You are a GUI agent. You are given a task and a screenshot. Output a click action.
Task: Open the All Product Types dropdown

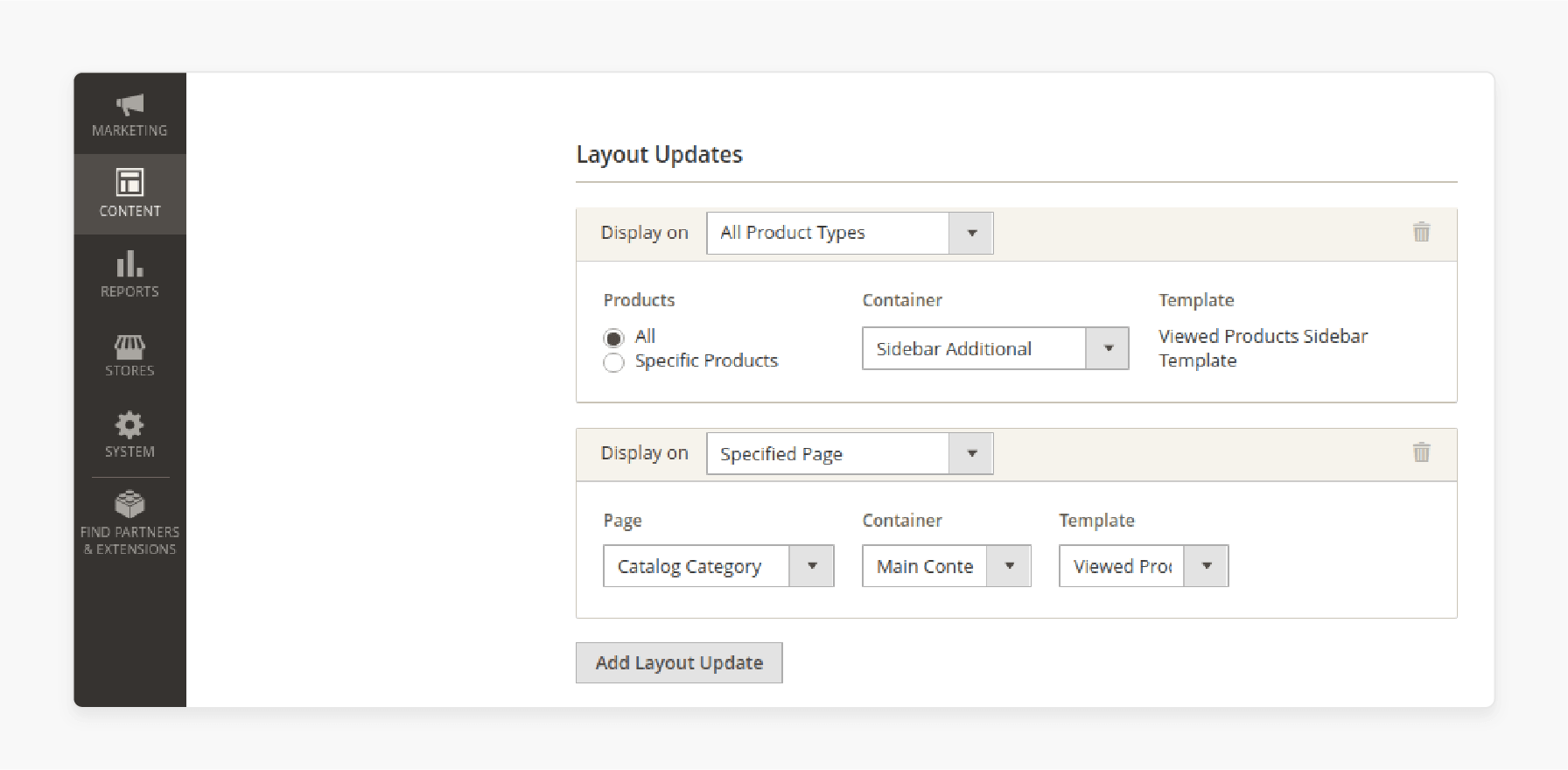point(850,233)
